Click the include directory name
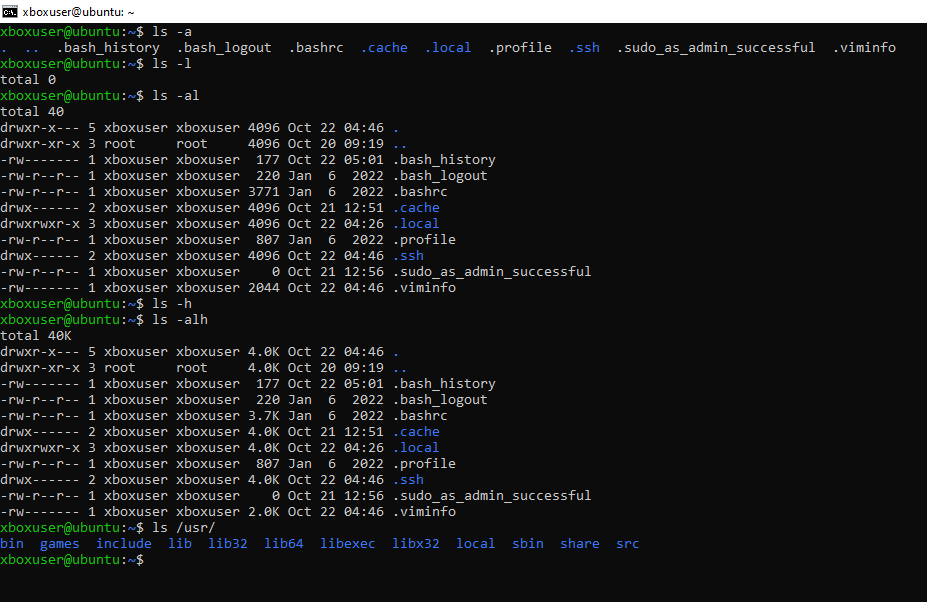This screenshot has height=602, width=927. [x=124, y=544]
